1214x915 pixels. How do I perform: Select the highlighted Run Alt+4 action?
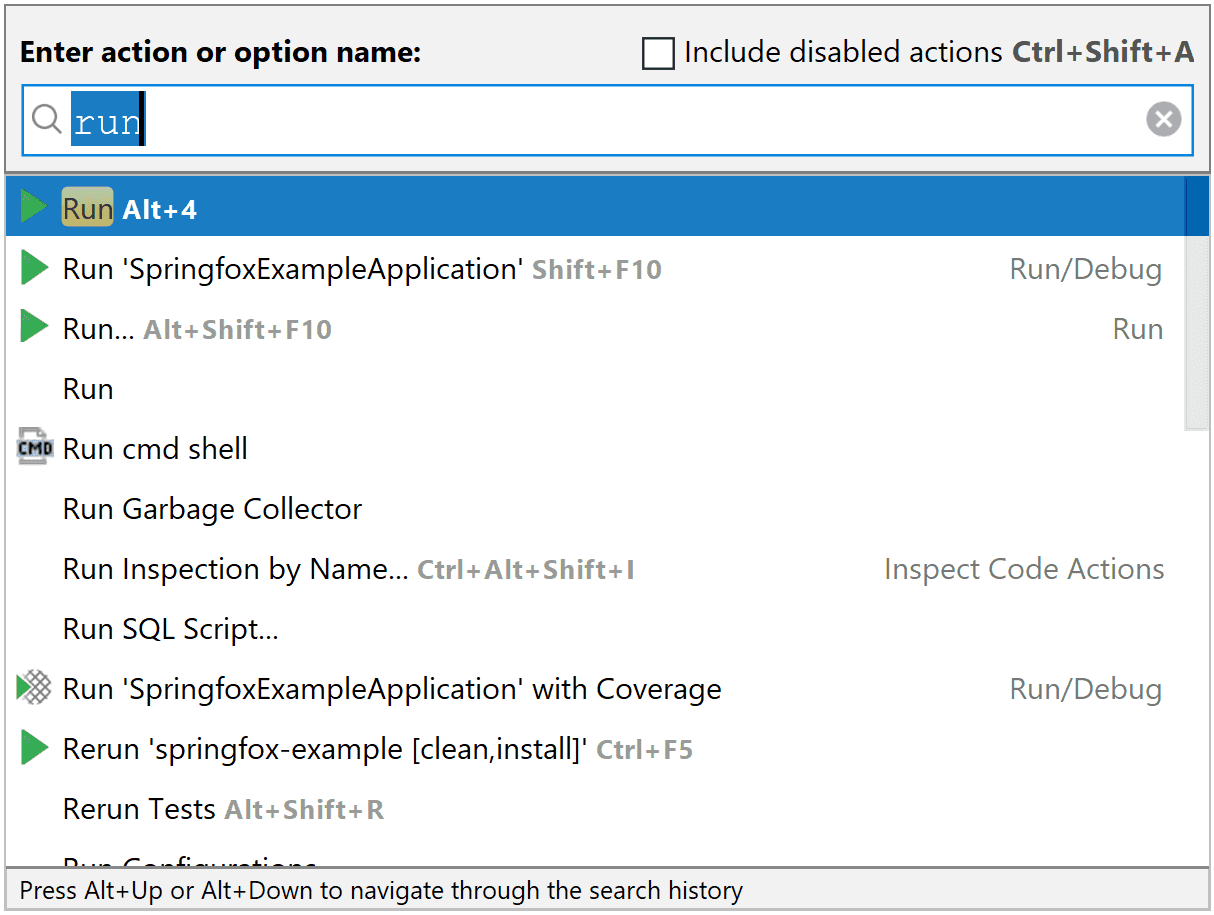click(x=130, y=209)
